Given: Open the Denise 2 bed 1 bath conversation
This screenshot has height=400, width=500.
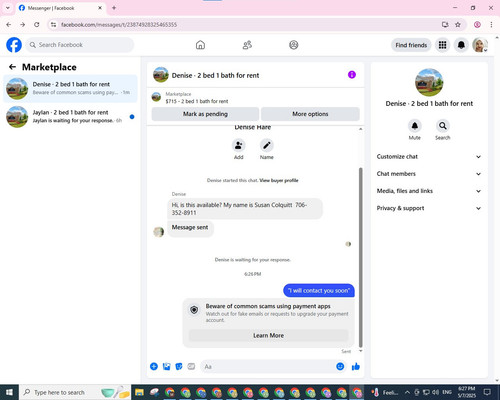Looking at the screenshot, I should coord(70,89).
